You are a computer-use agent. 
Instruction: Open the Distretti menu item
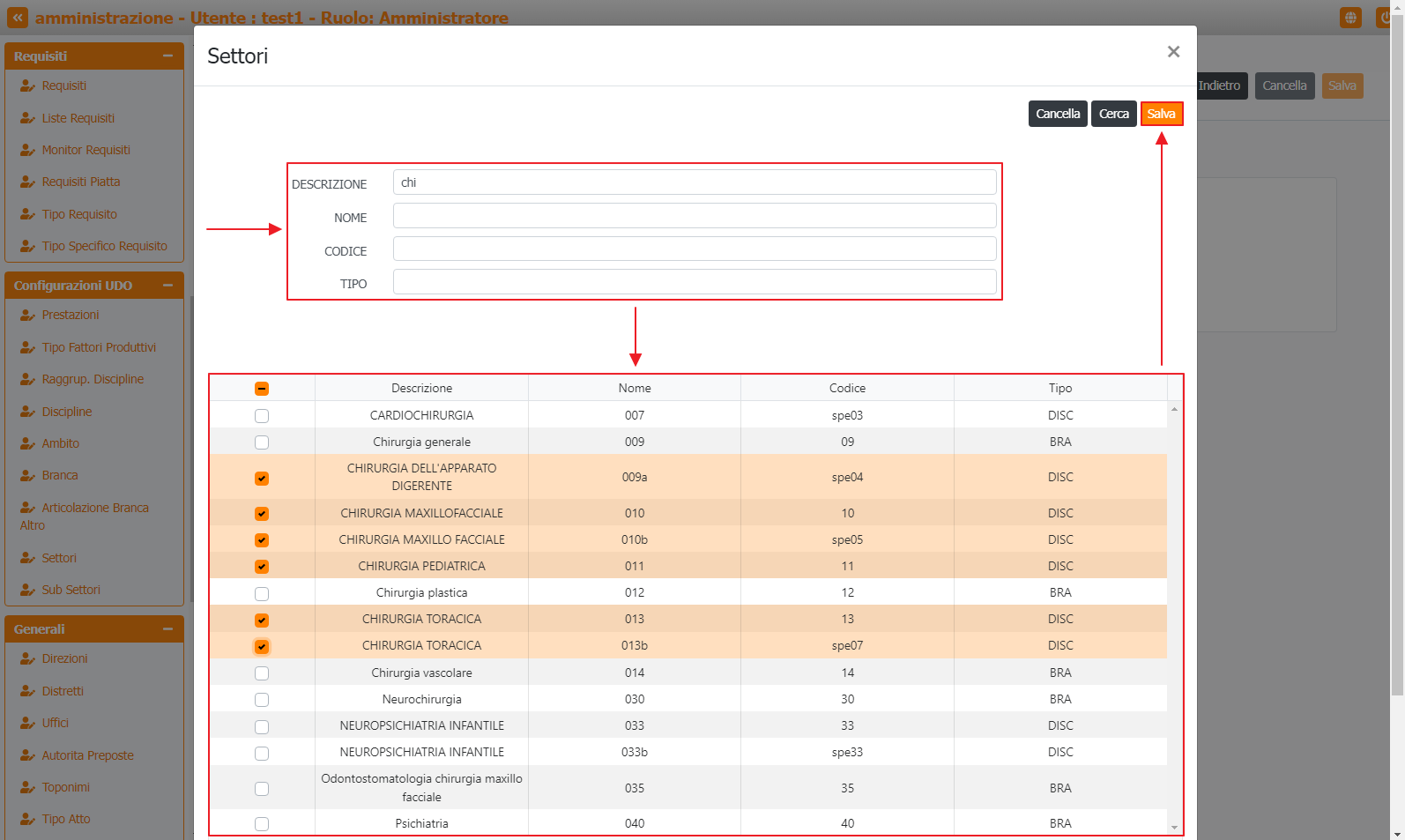63,692
